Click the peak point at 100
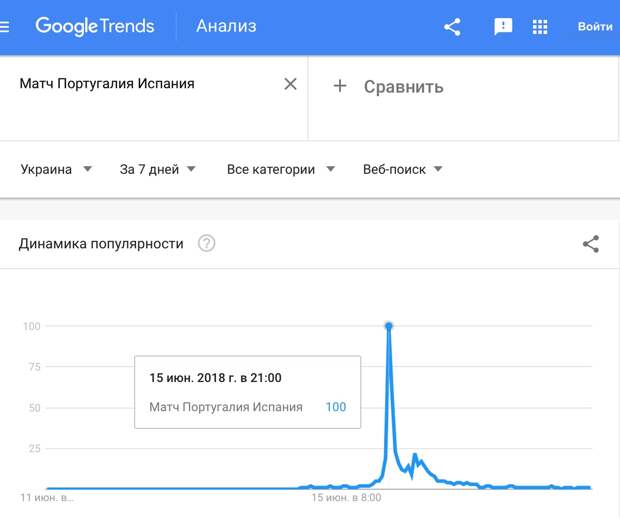 point(389,326)
